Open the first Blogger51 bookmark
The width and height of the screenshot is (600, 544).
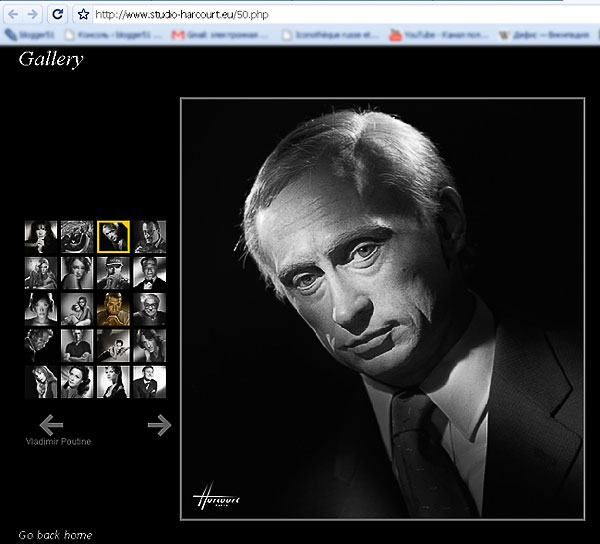tap(26, 35)
